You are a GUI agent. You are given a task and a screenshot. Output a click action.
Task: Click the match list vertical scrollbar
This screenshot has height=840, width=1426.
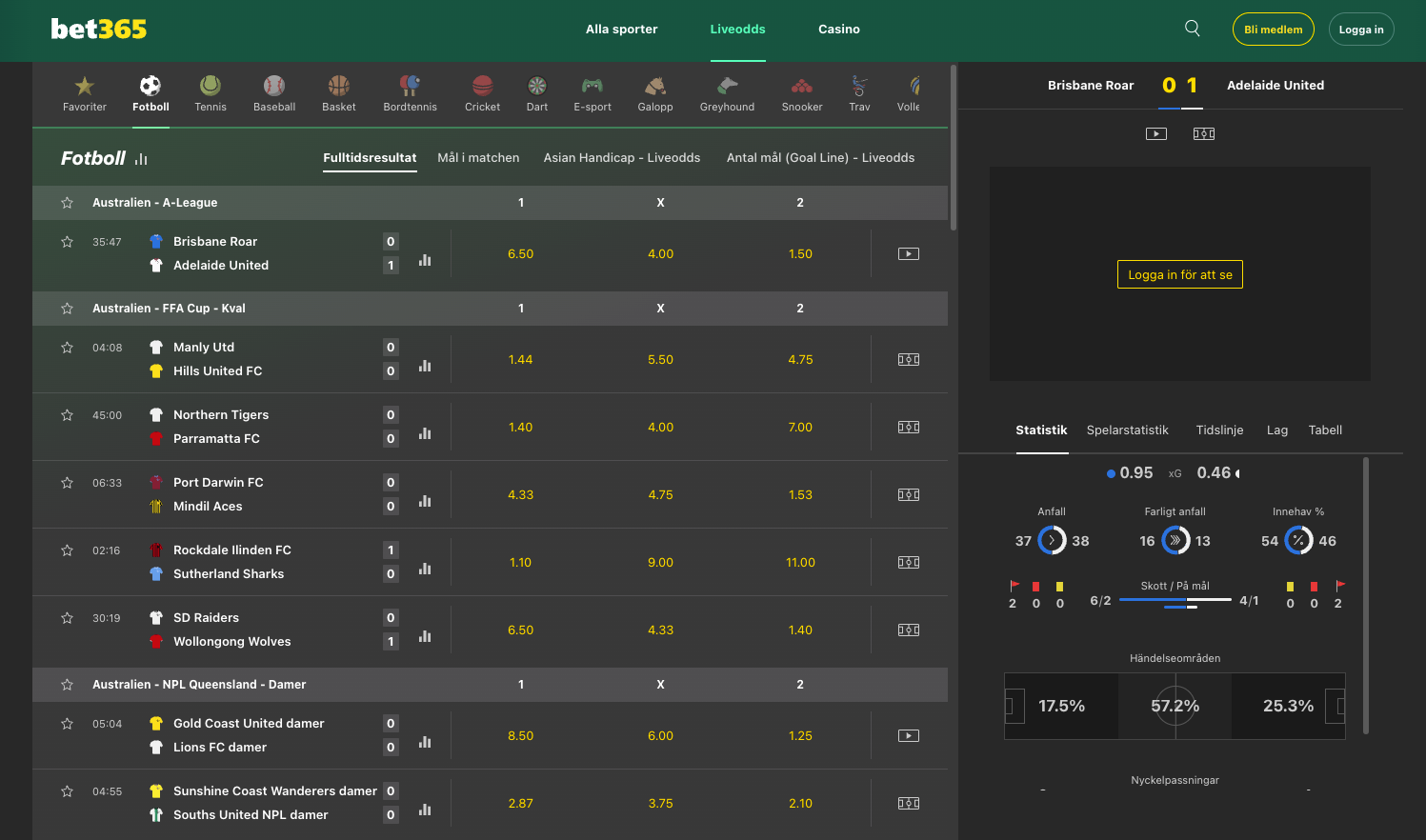[x=953, y=148]
